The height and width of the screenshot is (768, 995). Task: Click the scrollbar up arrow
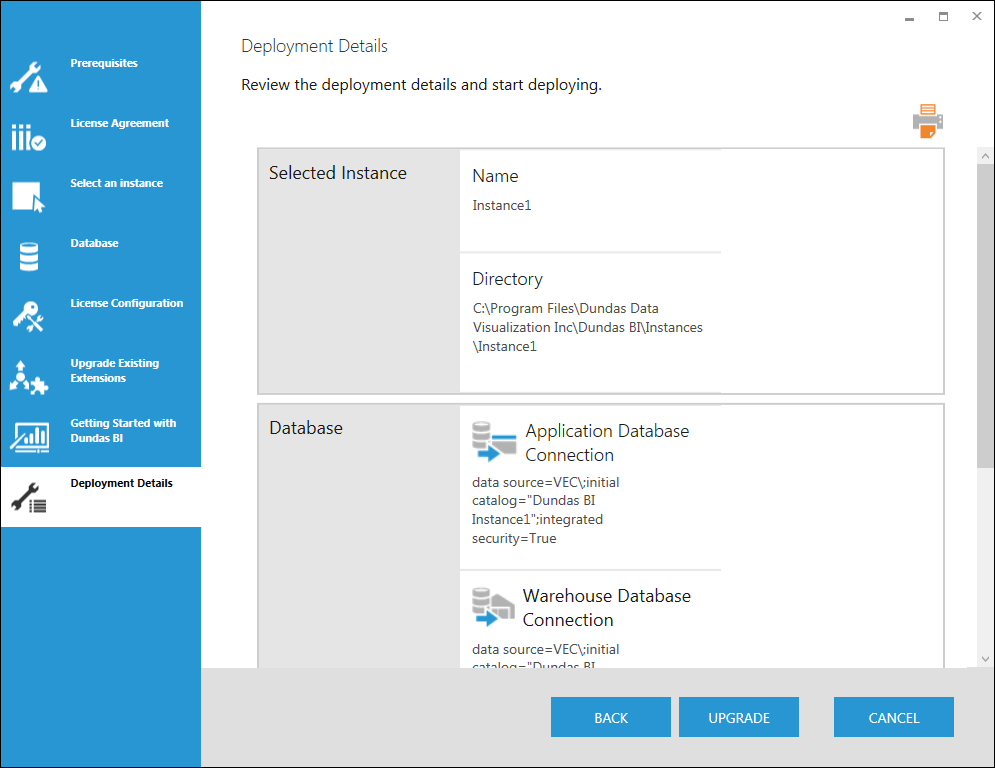(985, 156)
